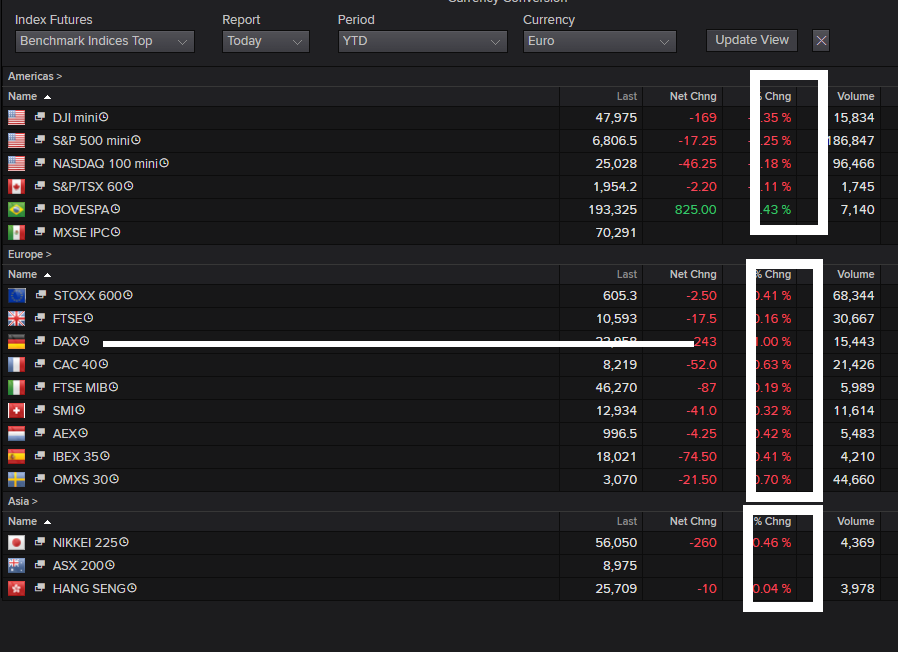Click the popup icon beside SMI

click(x=40, y=410)
